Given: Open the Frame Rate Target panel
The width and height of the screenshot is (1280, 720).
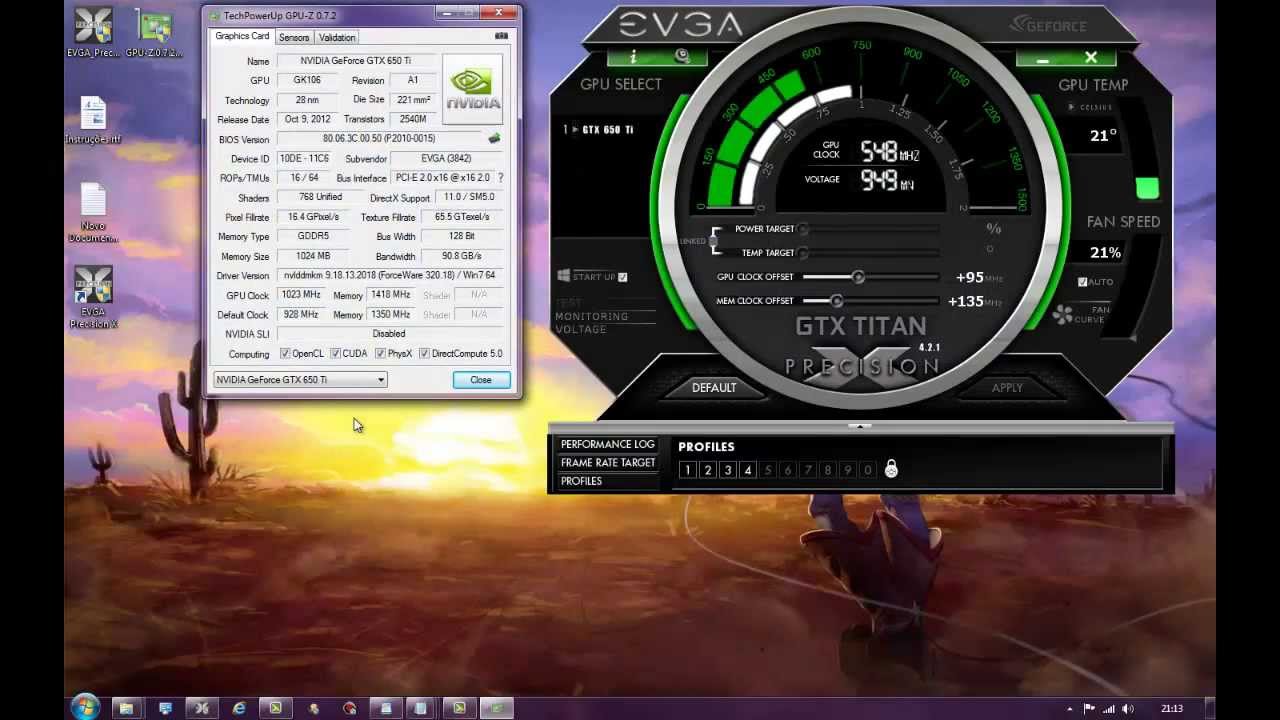Looking at the screenshot, I should click(x=607, y=463).
